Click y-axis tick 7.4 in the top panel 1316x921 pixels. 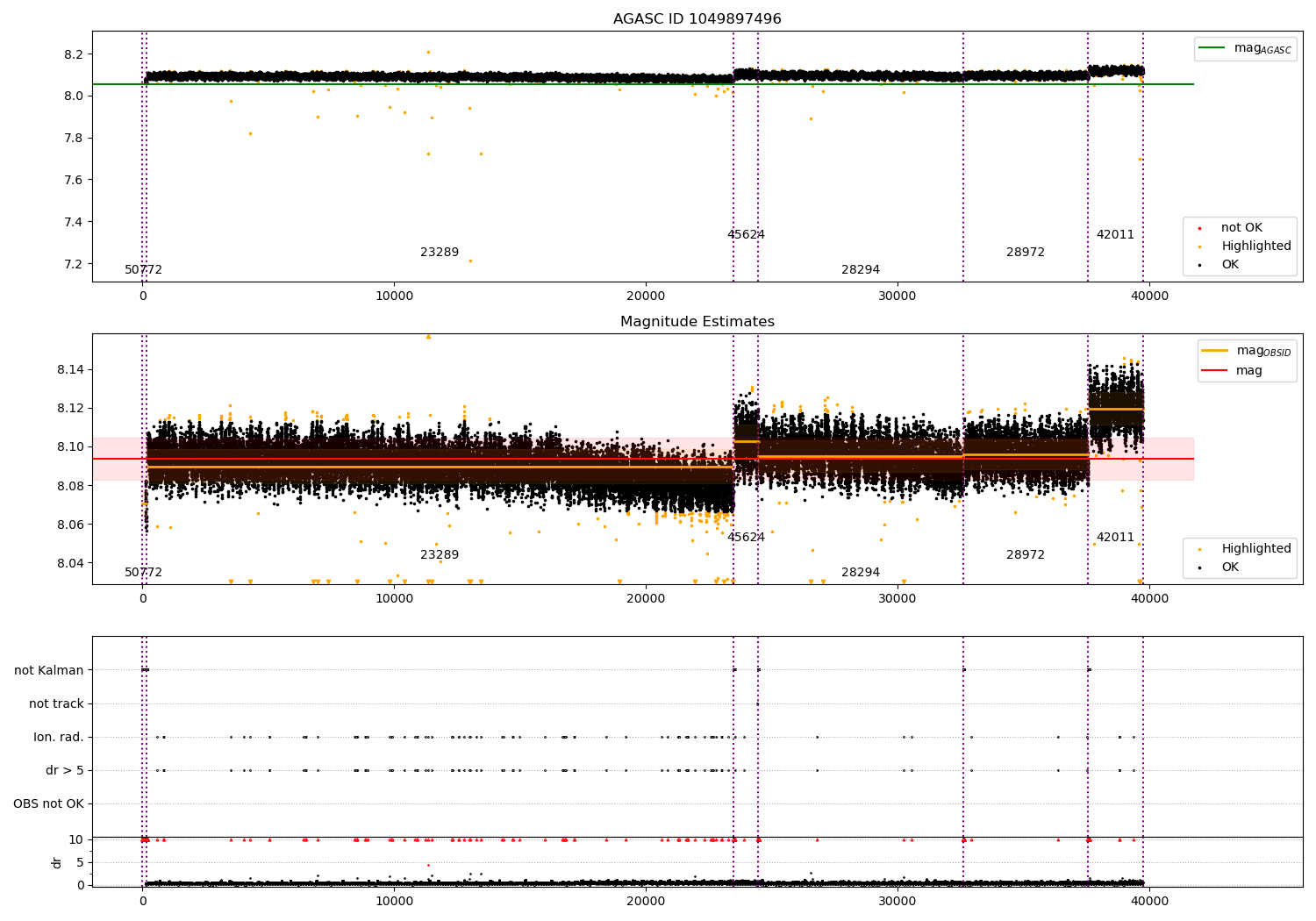pos(74,223)
